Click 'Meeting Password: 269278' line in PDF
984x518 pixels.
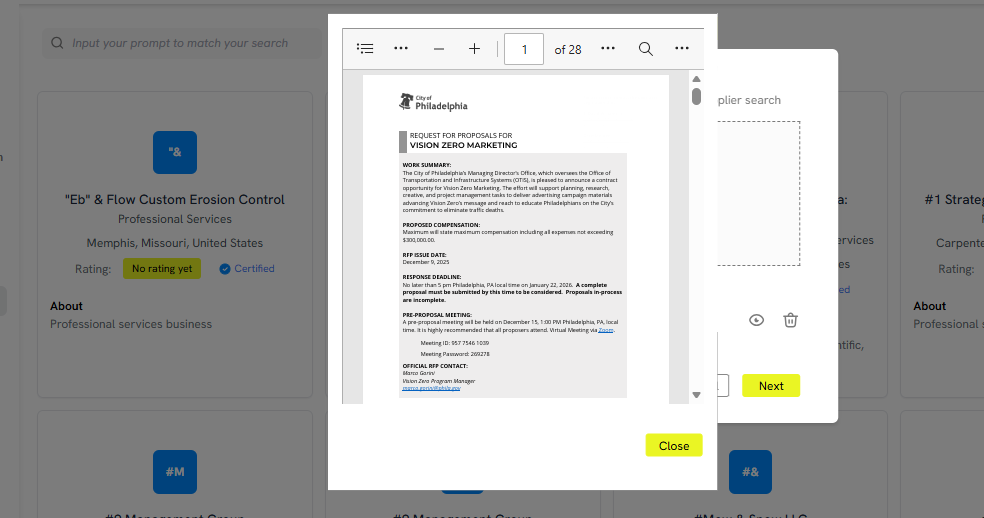click(455, 354)
